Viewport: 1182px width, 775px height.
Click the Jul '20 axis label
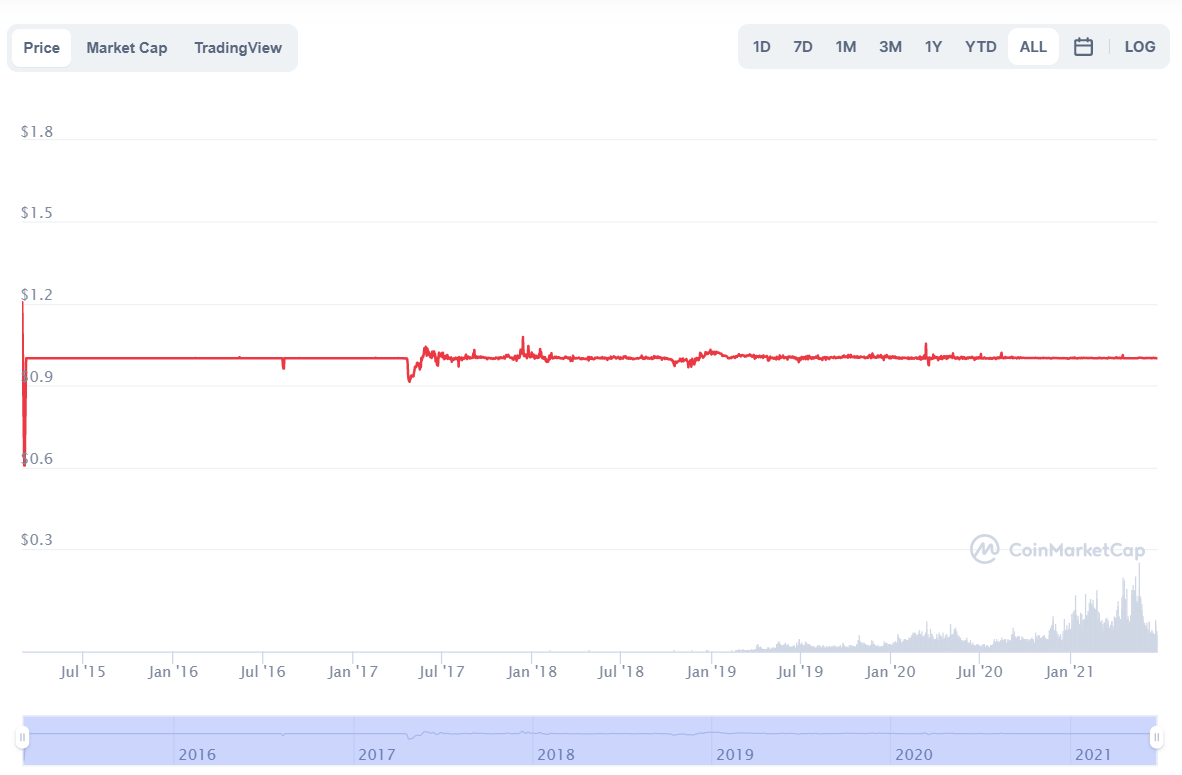click(x=980, y=672)
